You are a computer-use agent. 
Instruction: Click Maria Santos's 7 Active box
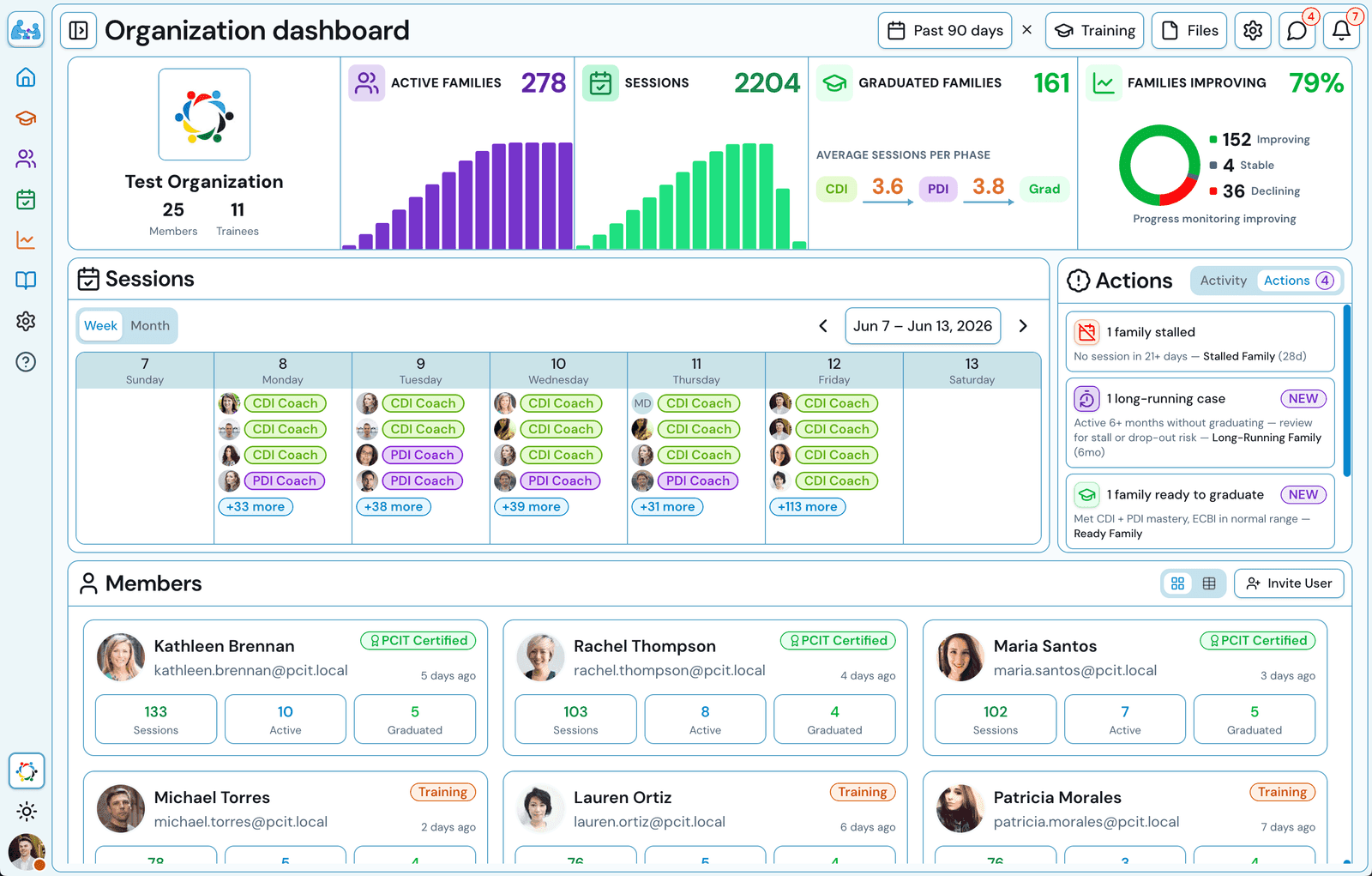click(x=1125, y=719)
